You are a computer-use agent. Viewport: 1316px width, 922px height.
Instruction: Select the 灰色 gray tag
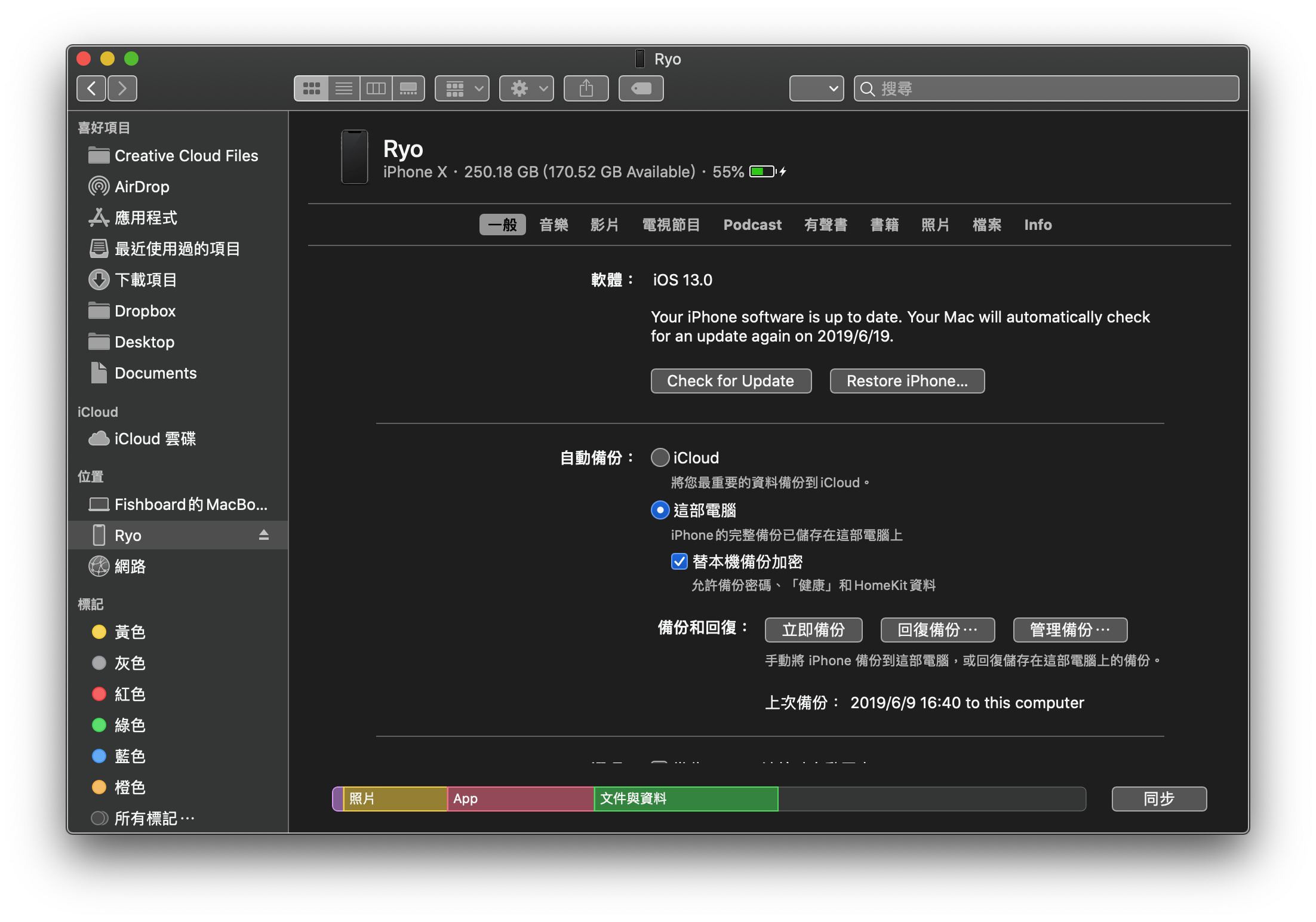pyautogui.click(x=178, y=663)
